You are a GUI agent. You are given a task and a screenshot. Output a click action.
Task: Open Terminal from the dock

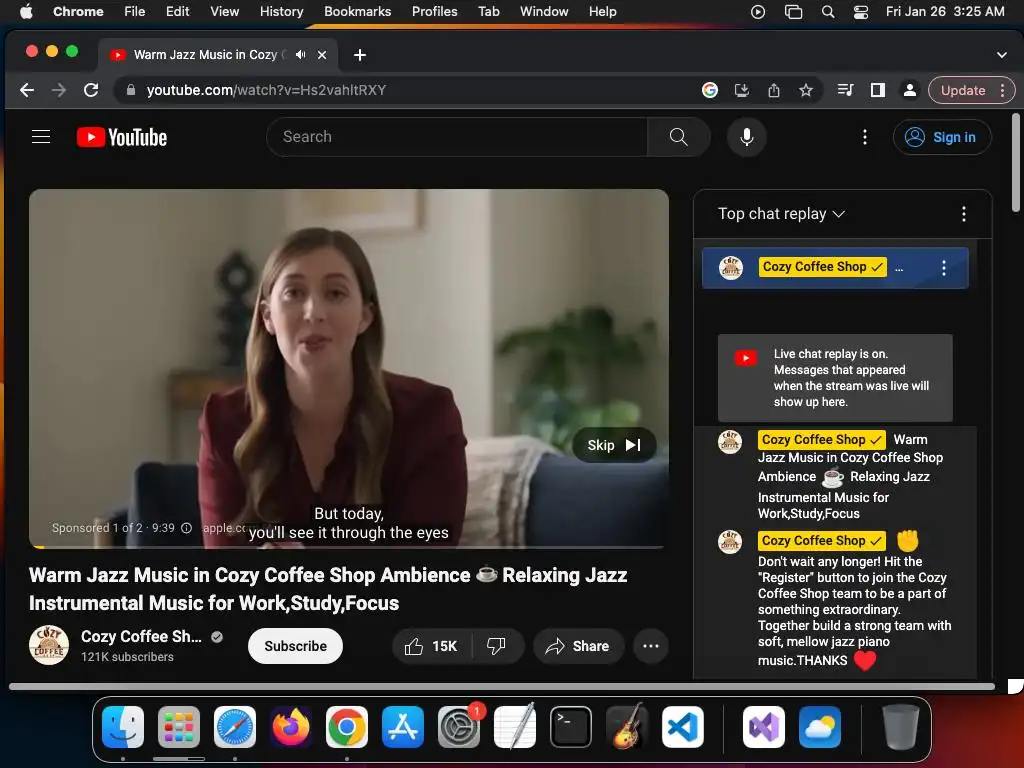click(570, 727)
